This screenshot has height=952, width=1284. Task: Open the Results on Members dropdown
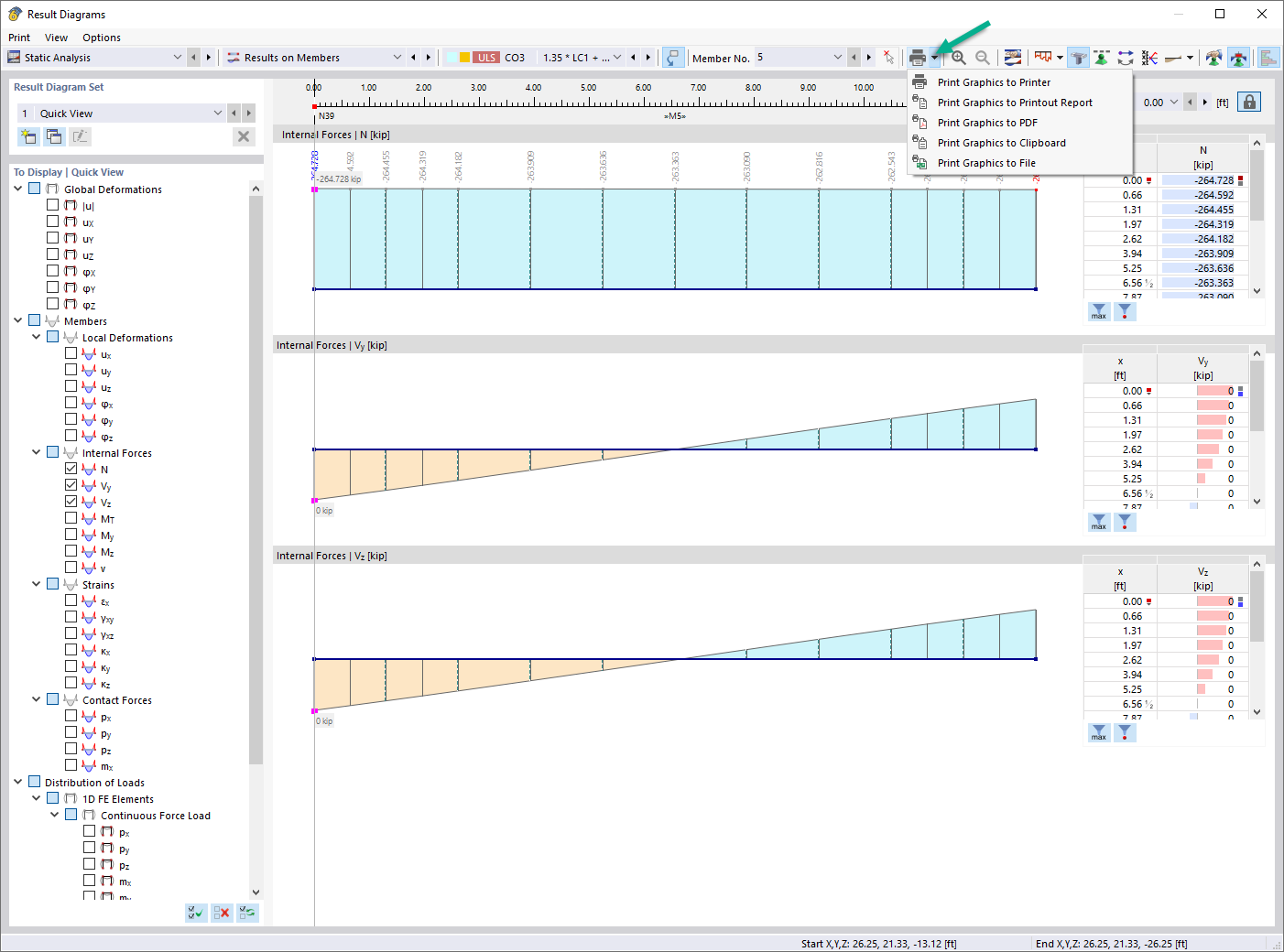tap(397, 57)
